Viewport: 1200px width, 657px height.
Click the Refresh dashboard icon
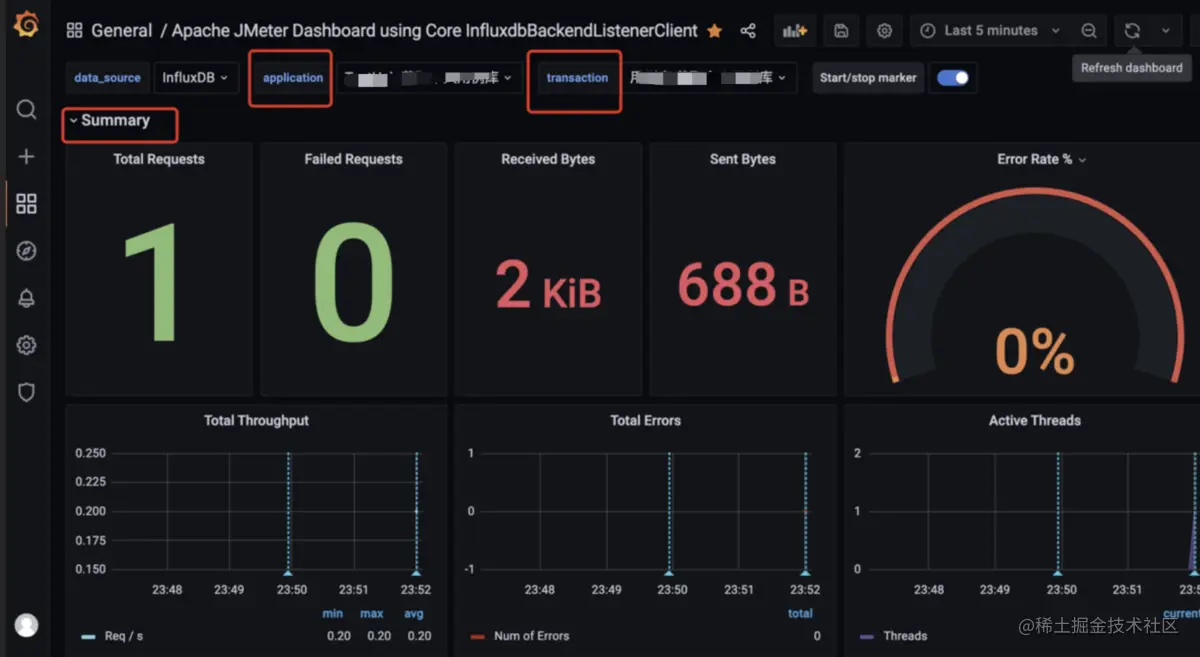point(1132,31)
